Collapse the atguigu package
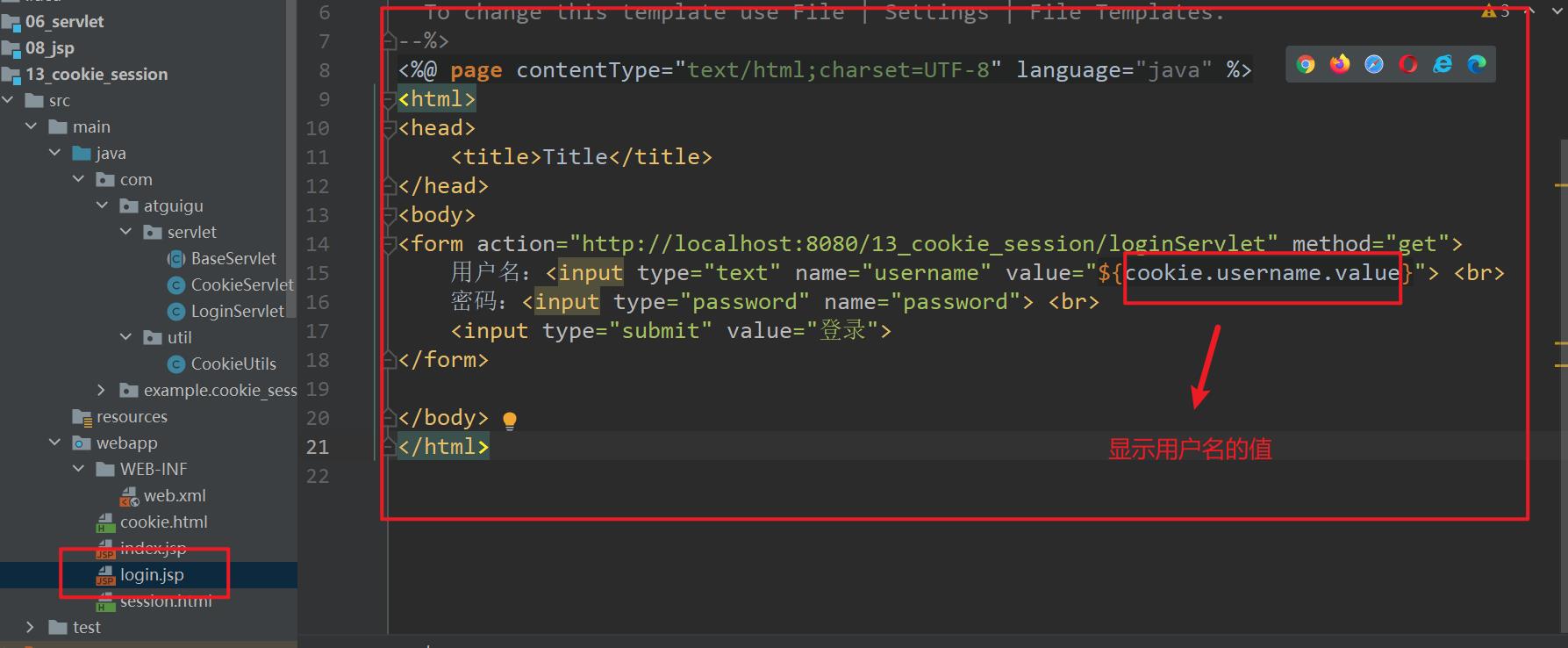This screenshot has height=648, width=1568. pyautogui.click(x=103, y=205)
